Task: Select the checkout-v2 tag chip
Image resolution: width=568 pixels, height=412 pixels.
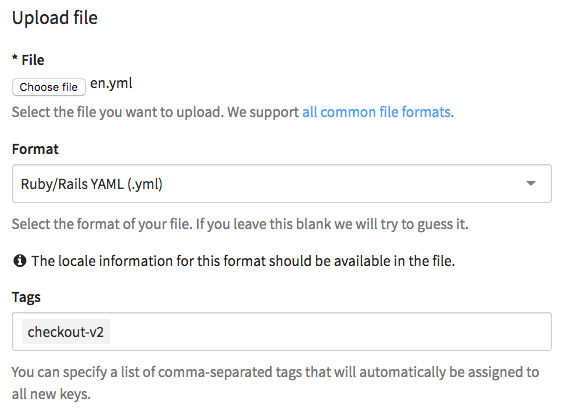Action: [66, 332]
